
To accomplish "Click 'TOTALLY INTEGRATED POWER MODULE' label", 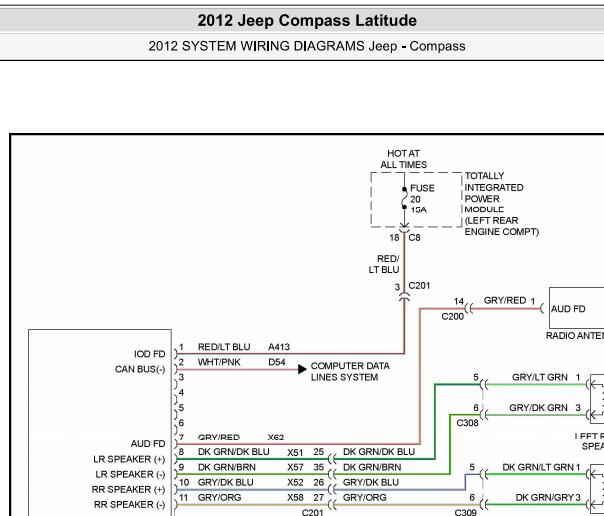I will pos(494,193).
